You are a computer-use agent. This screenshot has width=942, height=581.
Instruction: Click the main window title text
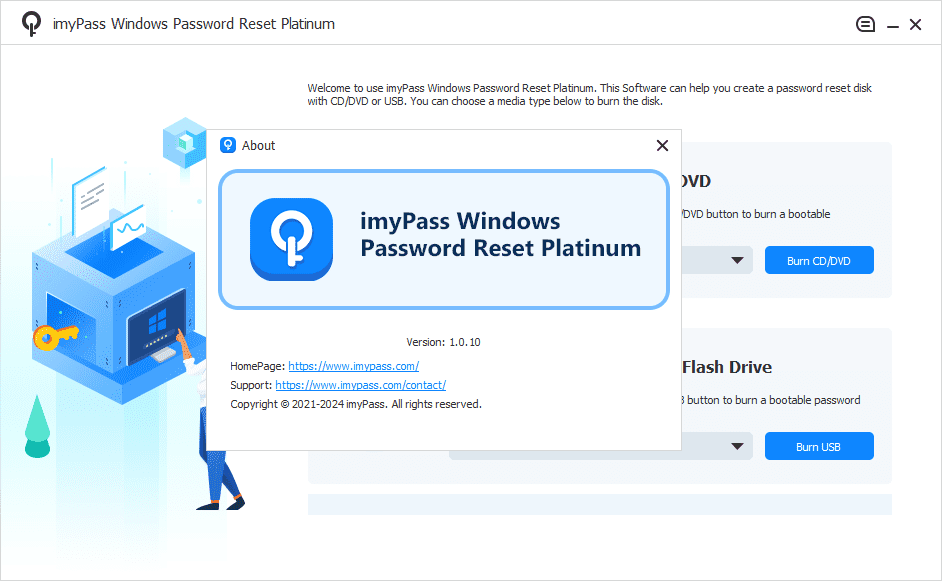(x=193, y=24)
